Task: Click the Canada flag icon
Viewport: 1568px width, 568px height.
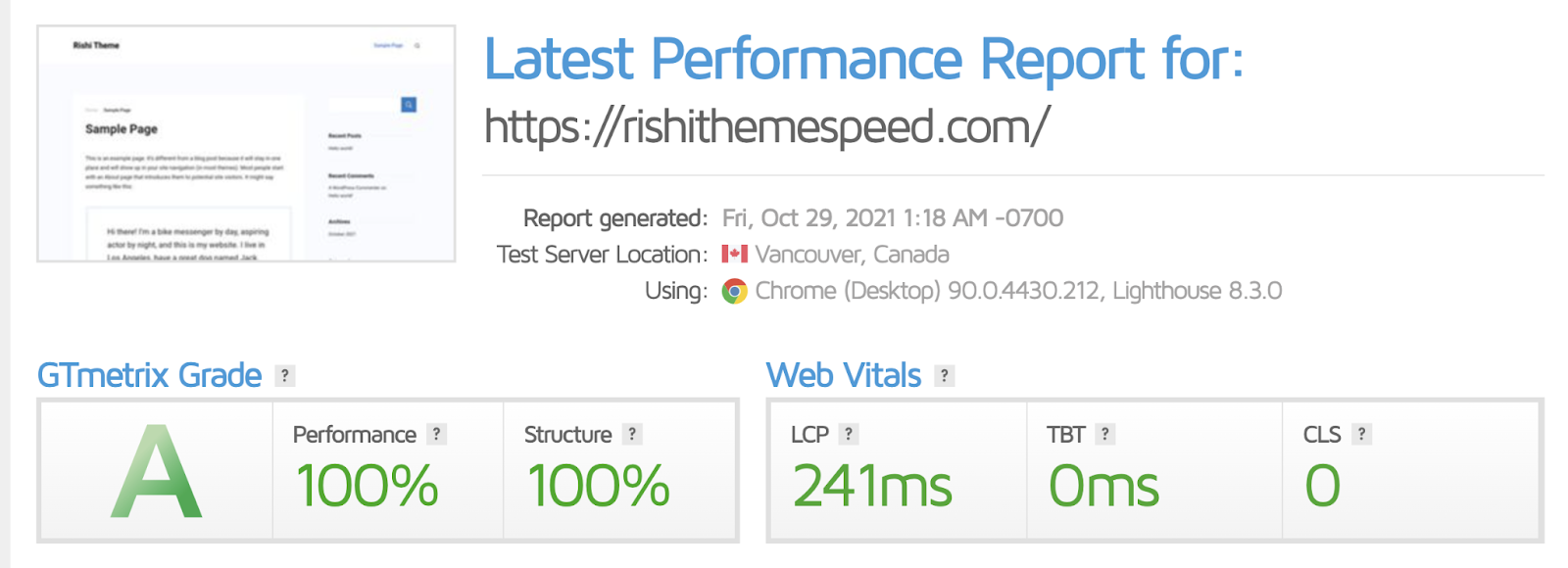Action: click(734, 255)
